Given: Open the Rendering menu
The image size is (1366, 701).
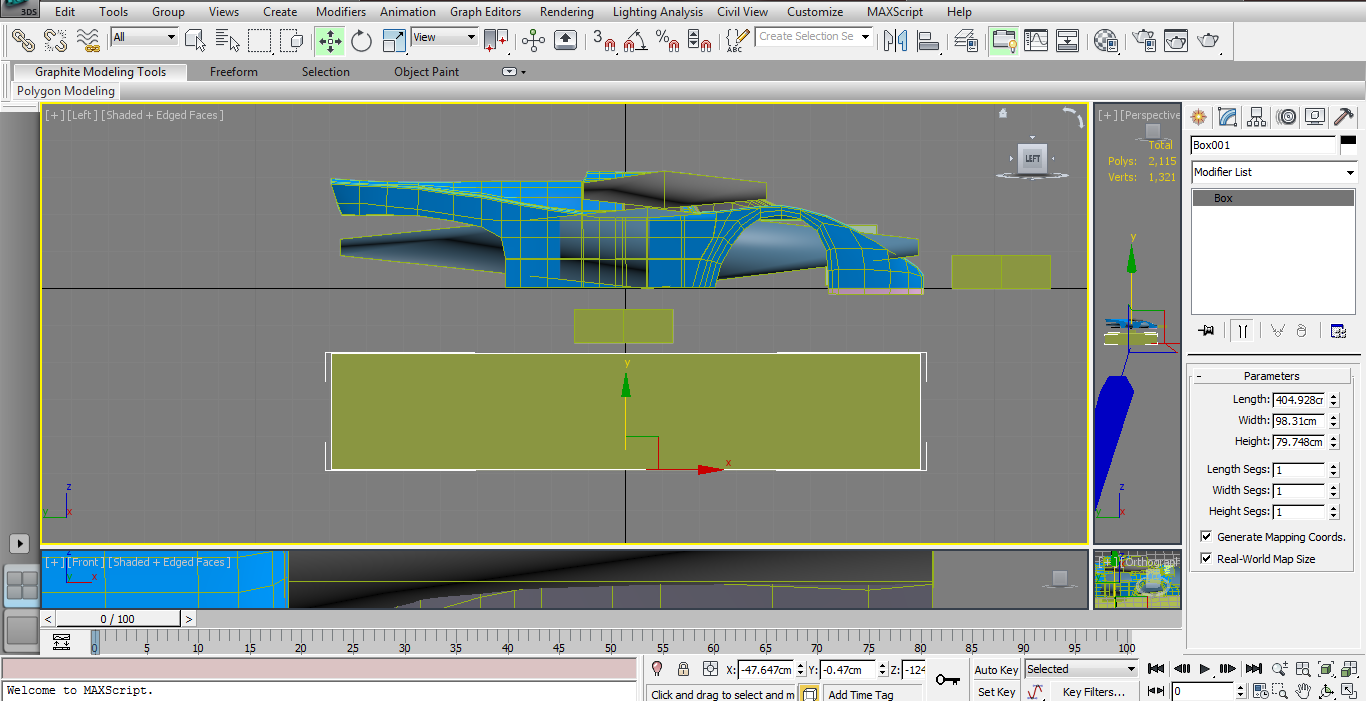Looking at the screenshot, I should (x=566, y=12).
